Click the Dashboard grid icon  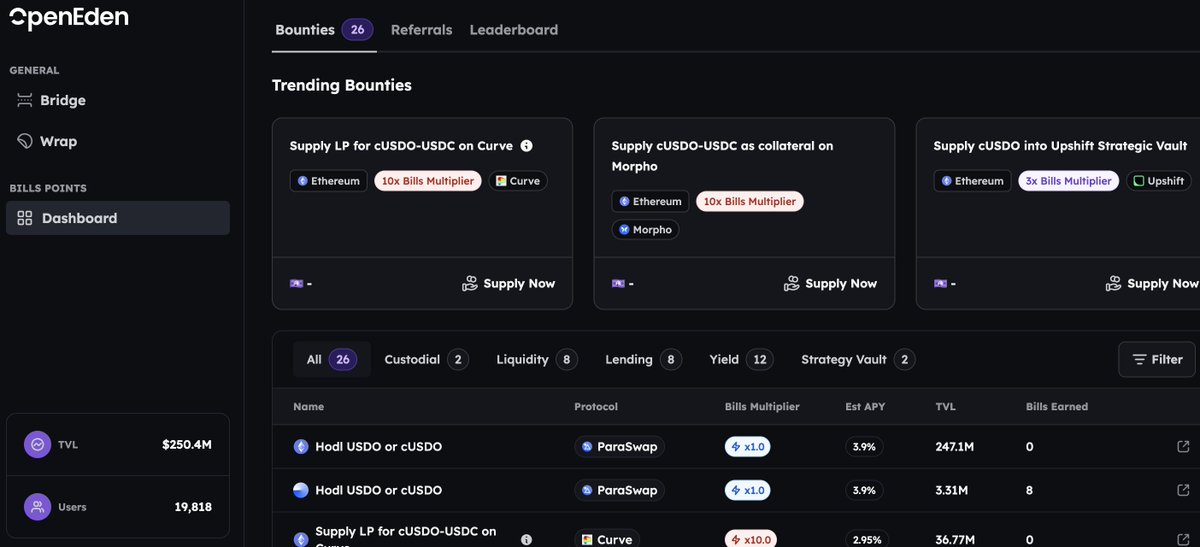pos(25,218)
